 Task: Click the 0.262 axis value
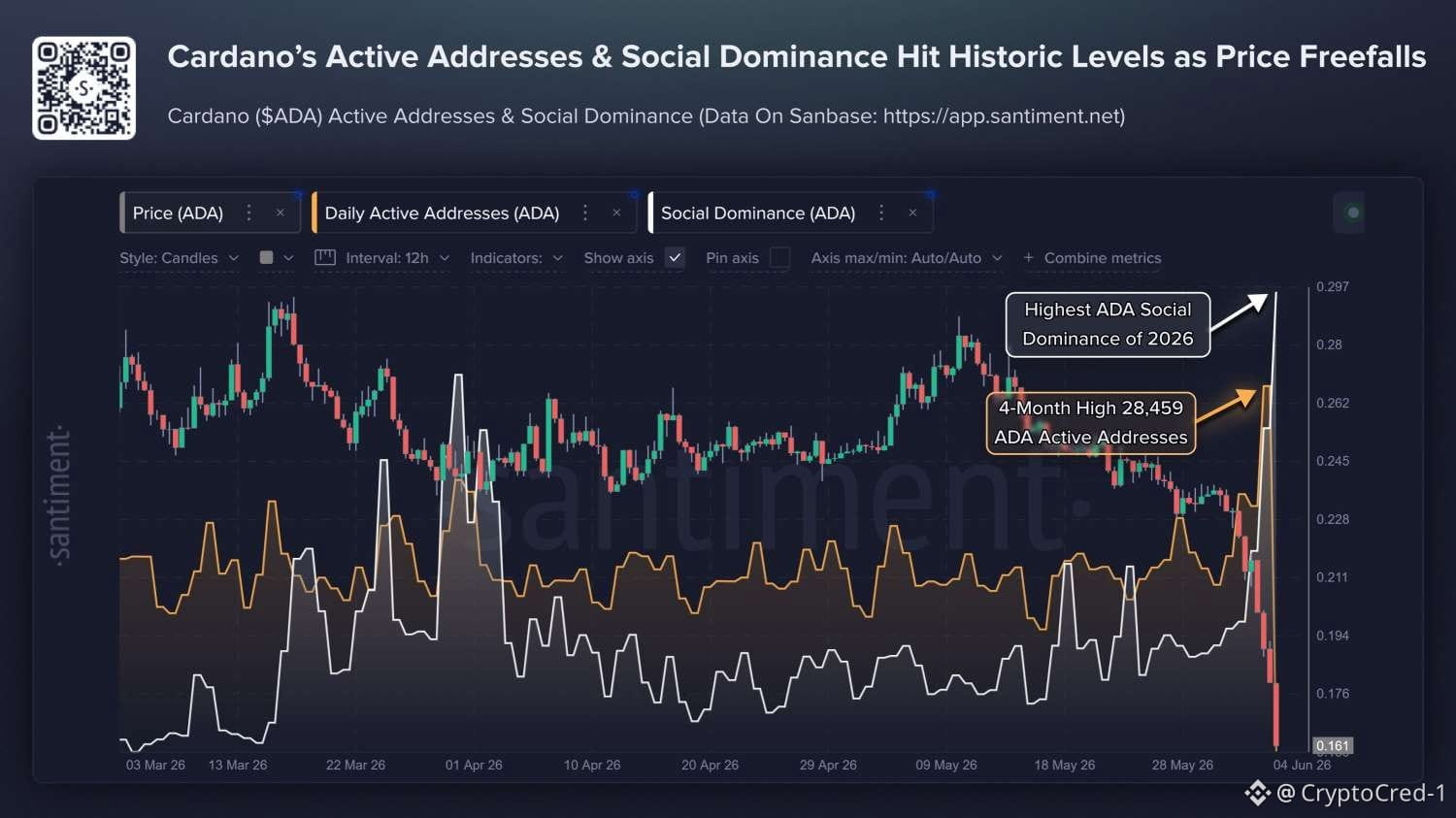click(1333, 403)
